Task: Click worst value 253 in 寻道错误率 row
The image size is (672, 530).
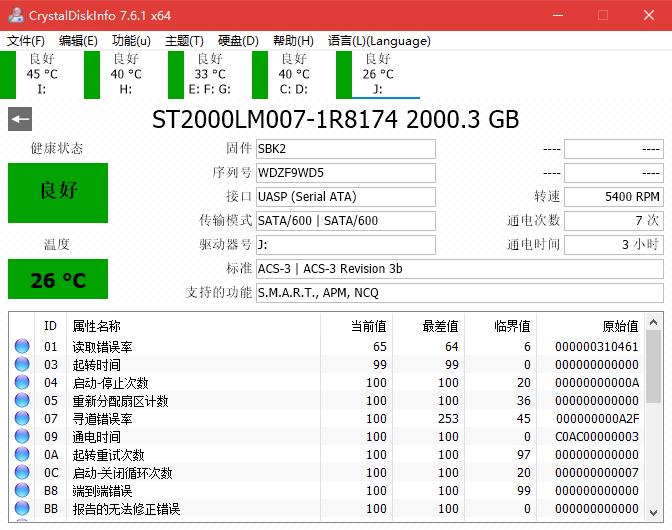Action: pyautogui.click(x=448, y=418)
